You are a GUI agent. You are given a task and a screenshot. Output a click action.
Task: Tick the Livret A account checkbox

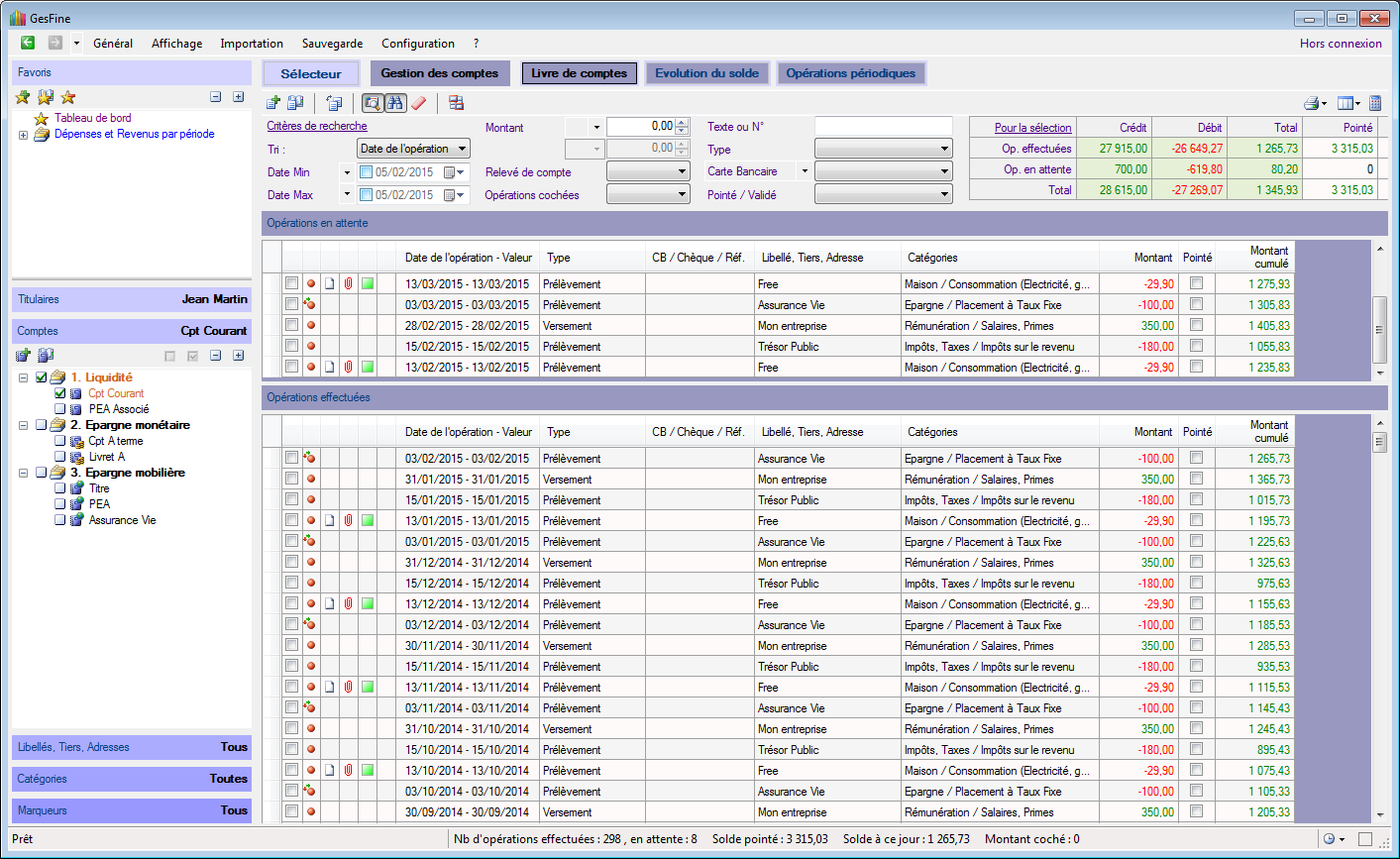click(x=60, y=457)
